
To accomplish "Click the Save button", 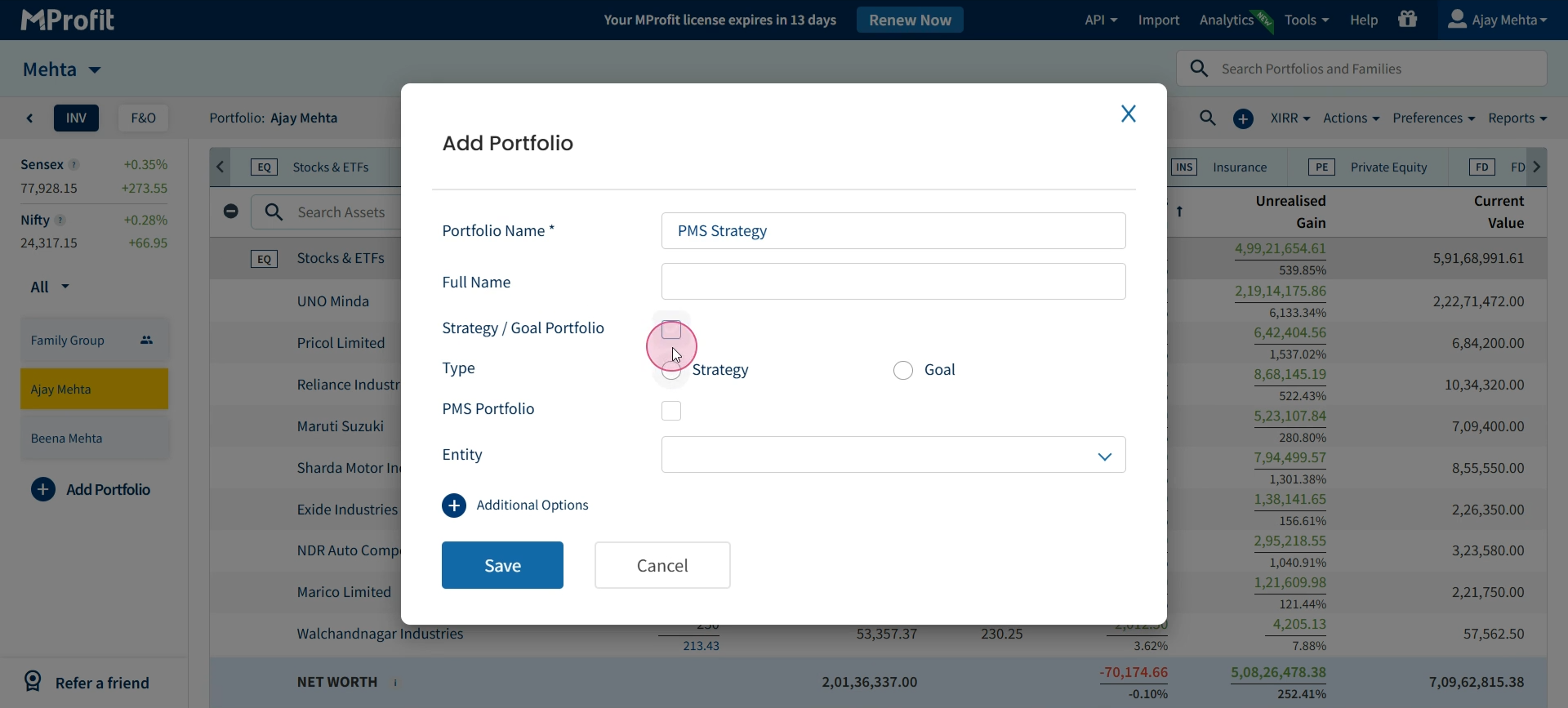I will point(502,565).
